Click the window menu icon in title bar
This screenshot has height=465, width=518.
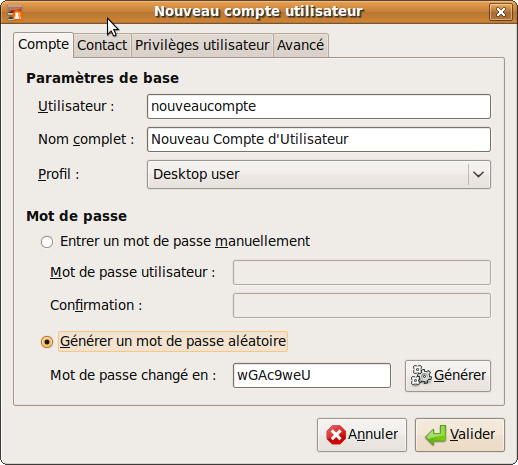coord(15,12)
